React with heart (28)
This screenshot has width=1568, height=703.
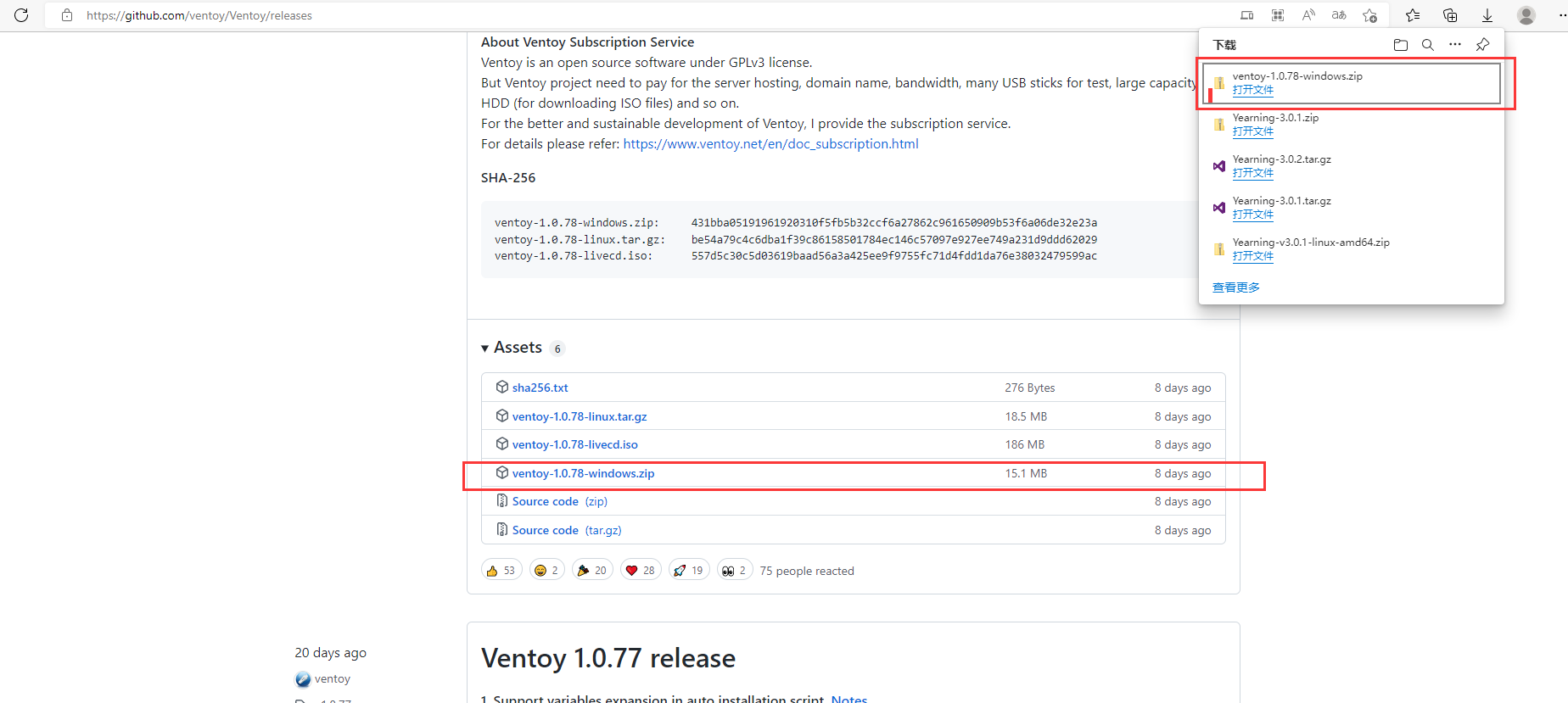(x=641, y=571)
